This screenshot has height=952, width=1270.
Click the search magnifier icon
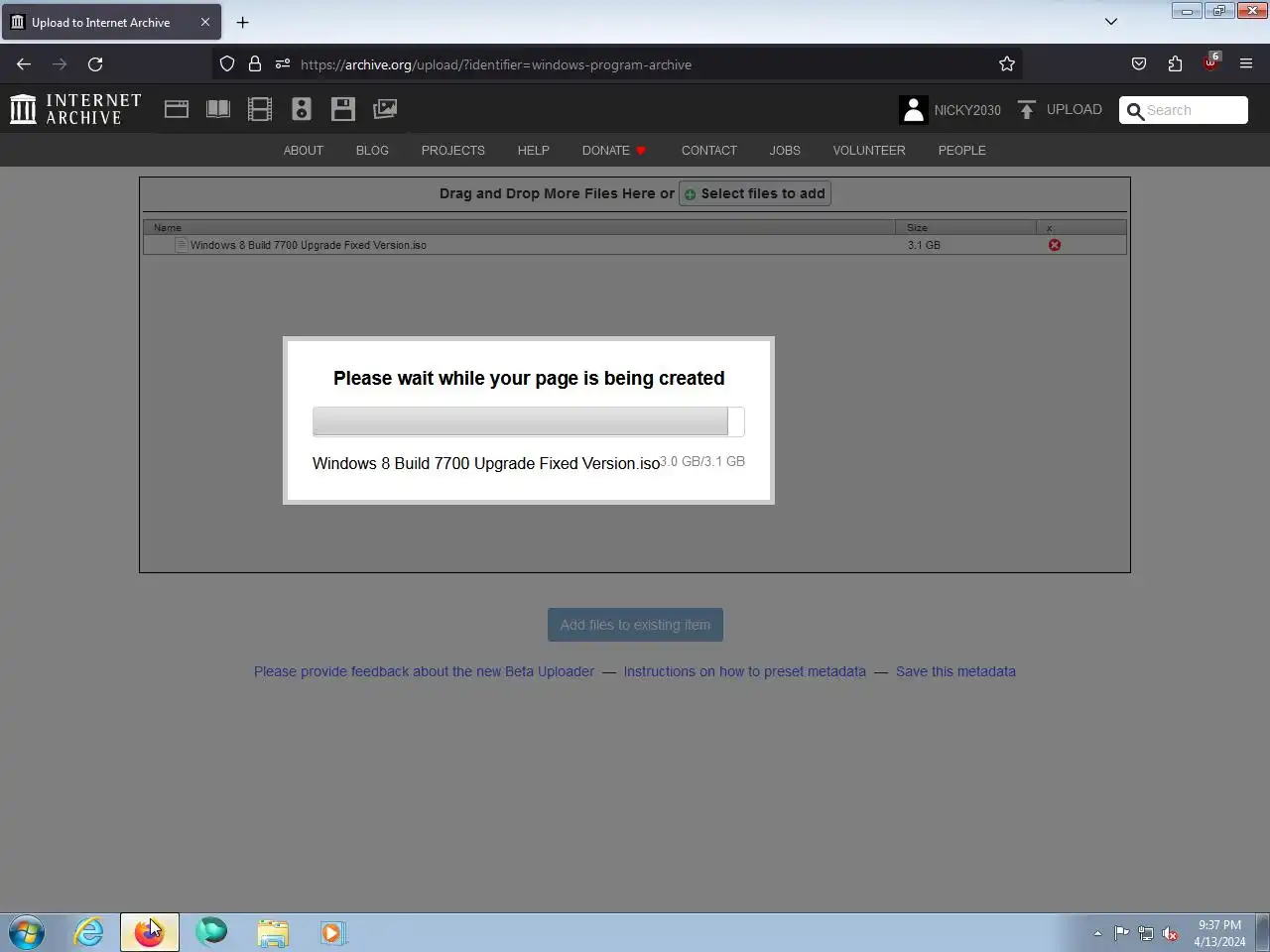1135,110
